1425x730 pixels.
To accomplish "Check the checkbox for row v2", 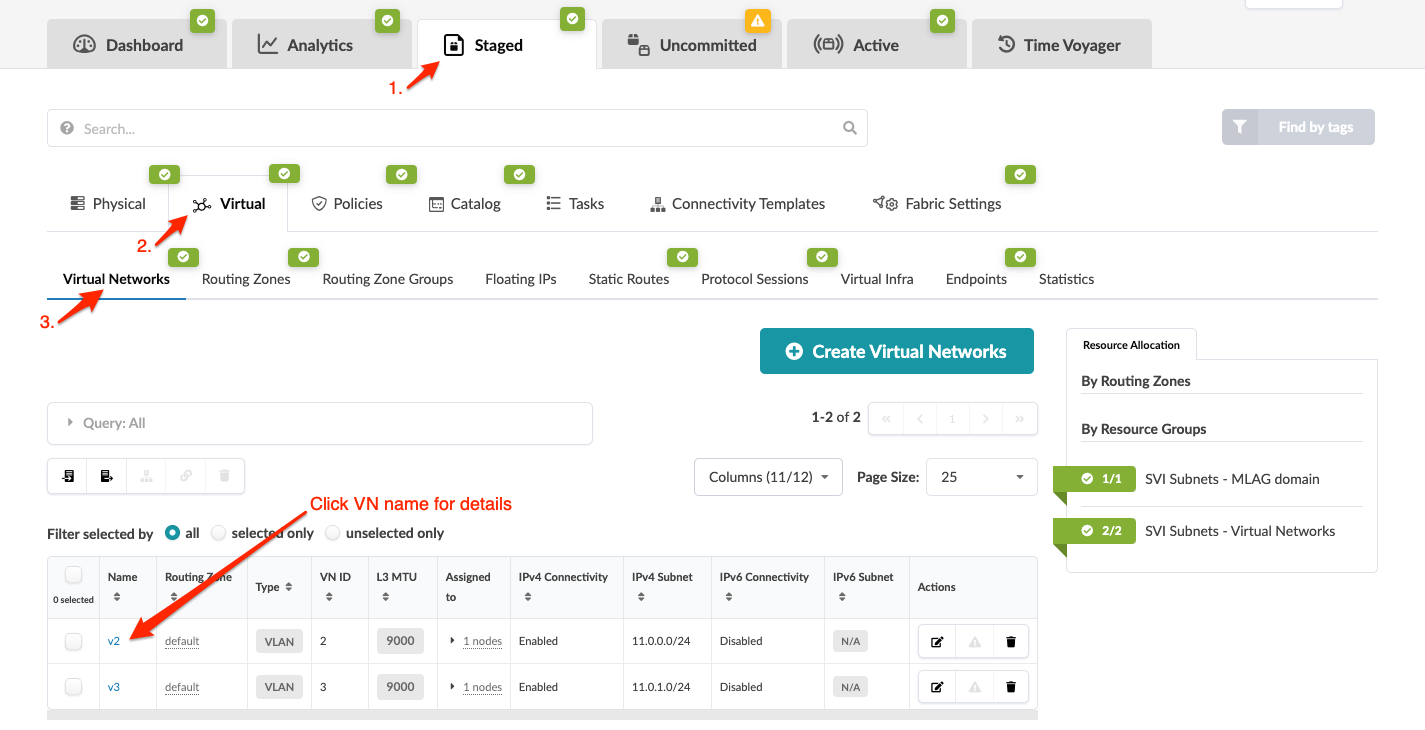I will point(73,641).
